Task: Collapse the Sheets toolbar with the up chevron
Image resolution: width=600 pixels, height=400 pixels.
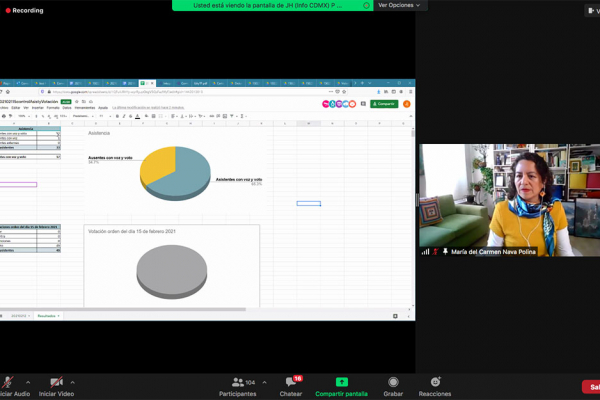Action: (411, 116)
